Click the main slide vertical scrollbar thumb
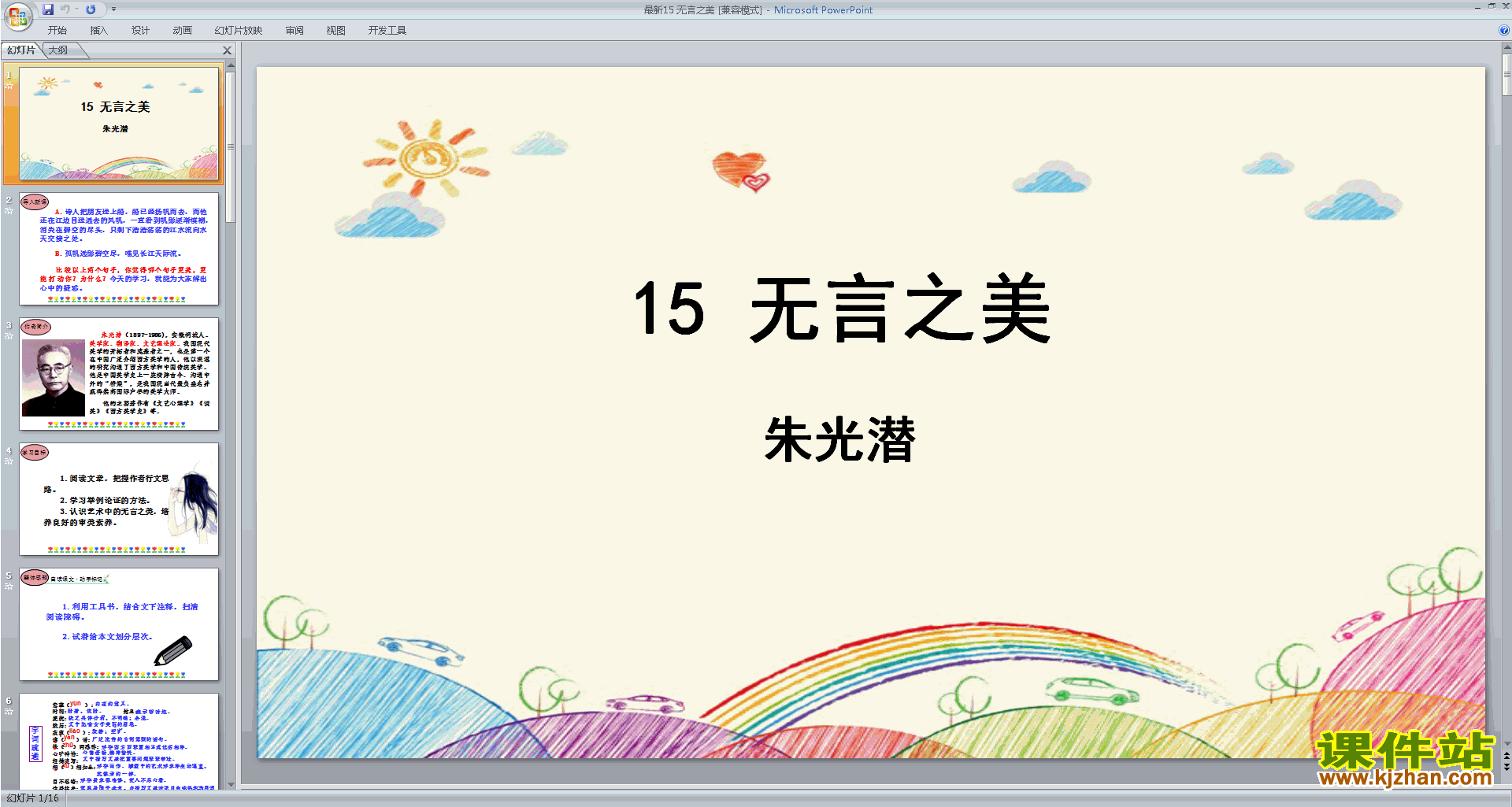Viewport: 1512px width, 807px height. (1506, 75)
